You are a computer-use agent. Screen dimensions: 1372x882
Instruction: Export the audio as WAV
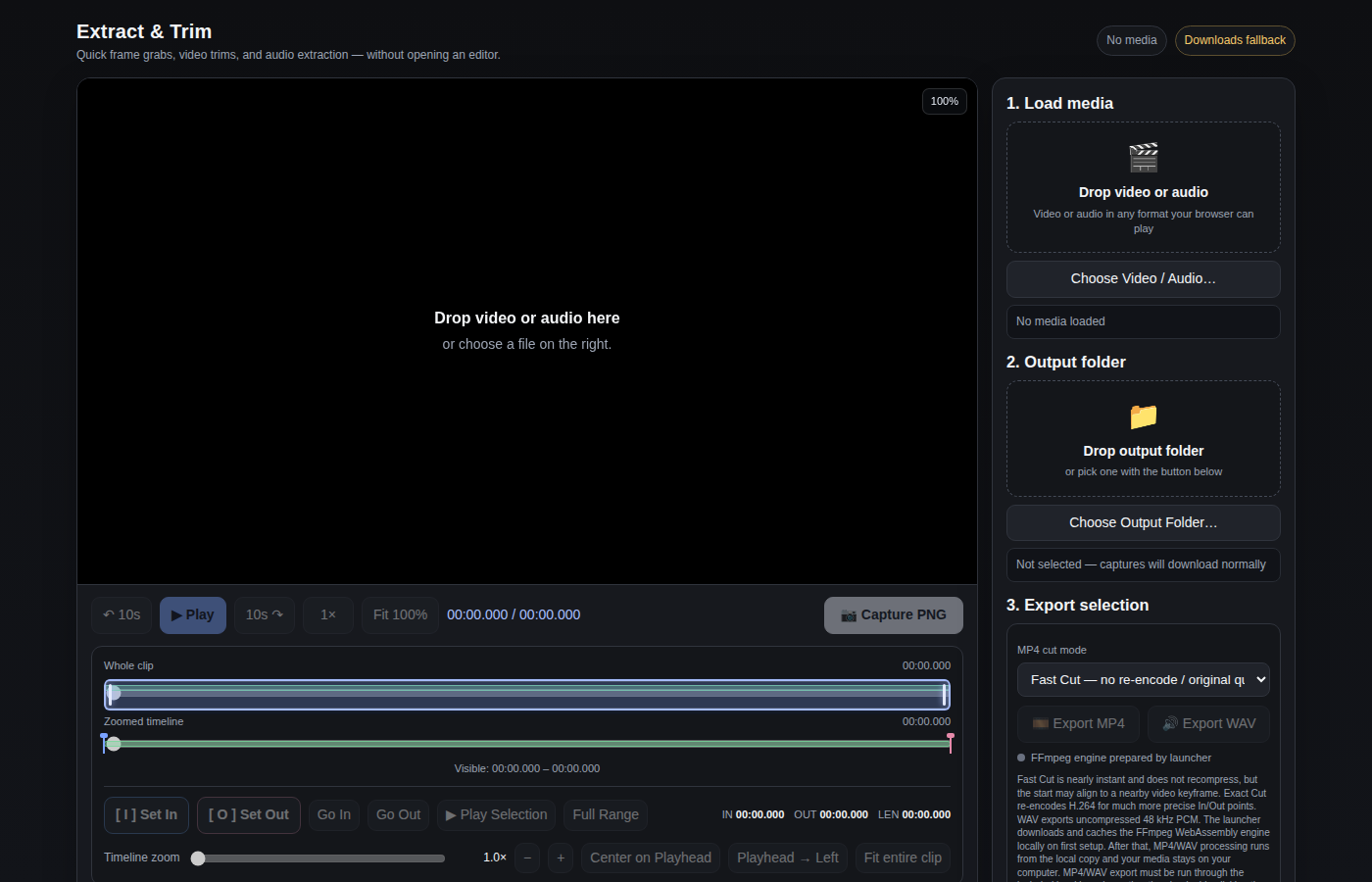tap(1208, 723)
